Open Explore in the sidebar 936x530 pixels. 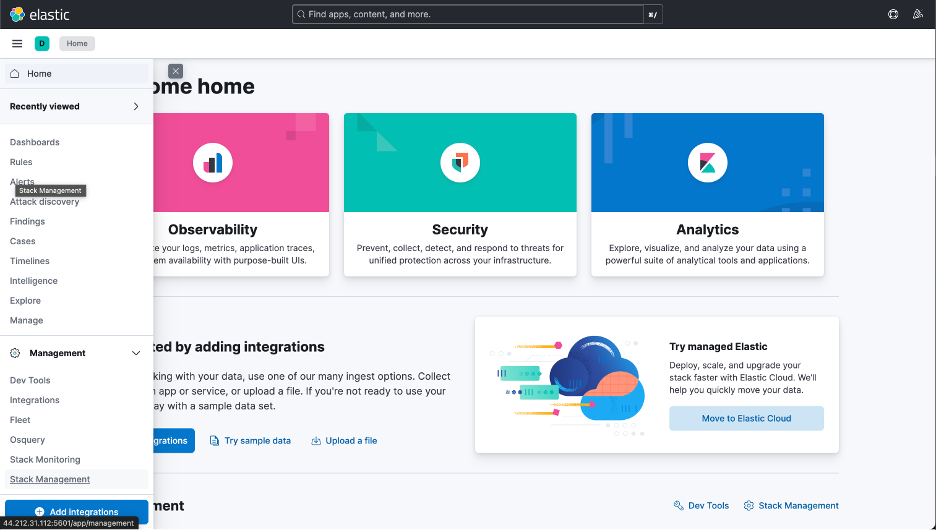25,300
